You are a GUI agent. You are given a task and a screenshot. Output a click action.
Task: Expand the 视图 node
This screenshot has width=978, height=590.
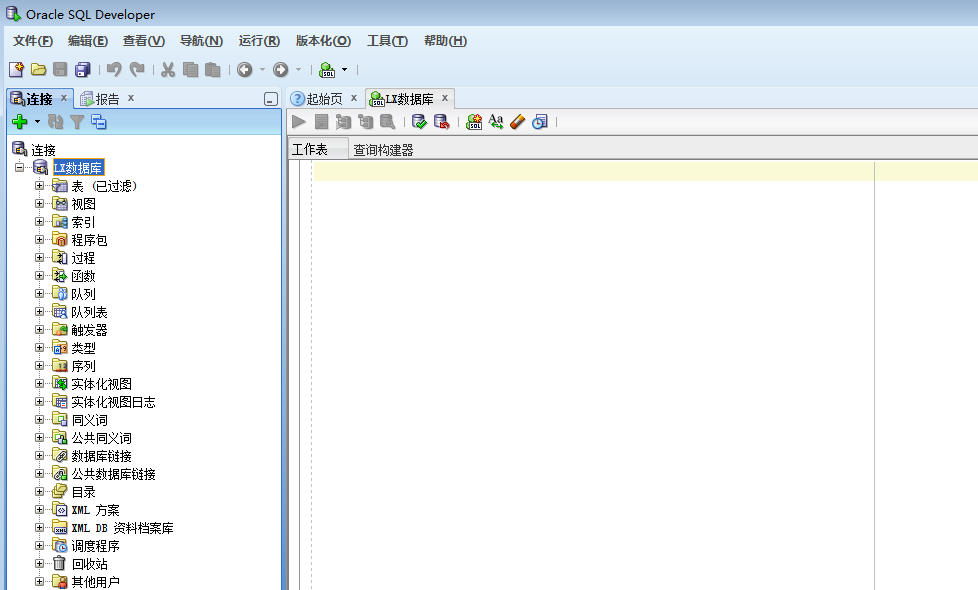coord(39,203)
